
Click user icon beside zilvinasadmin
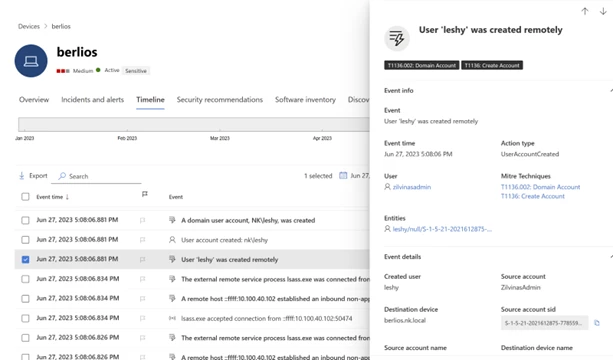(x=387, y=187)
